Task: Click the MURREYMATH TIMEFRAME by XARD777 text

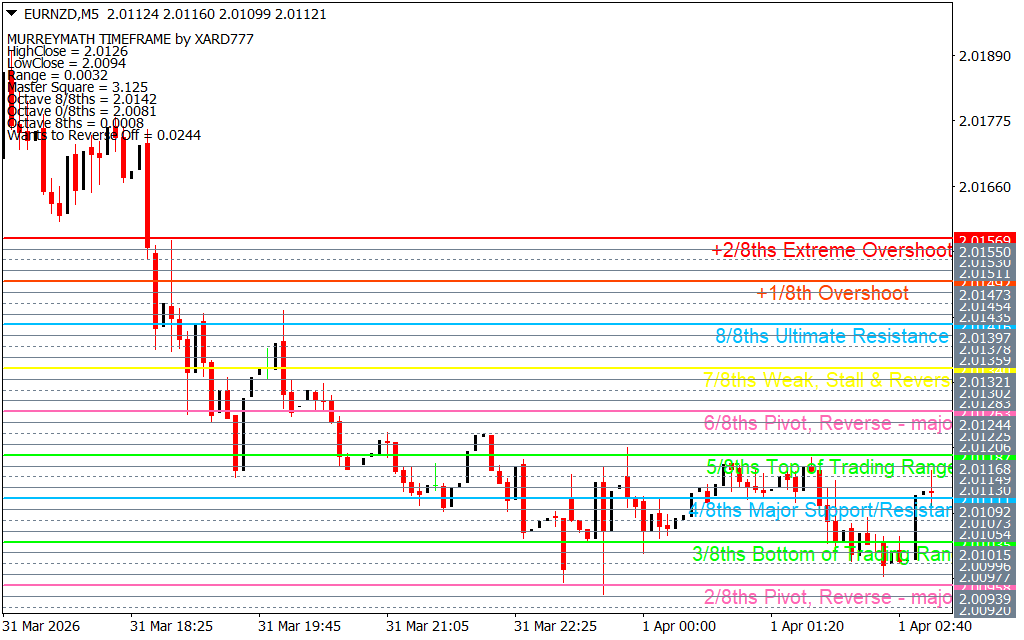Action: pyautogui.click(x=130, y=39)
